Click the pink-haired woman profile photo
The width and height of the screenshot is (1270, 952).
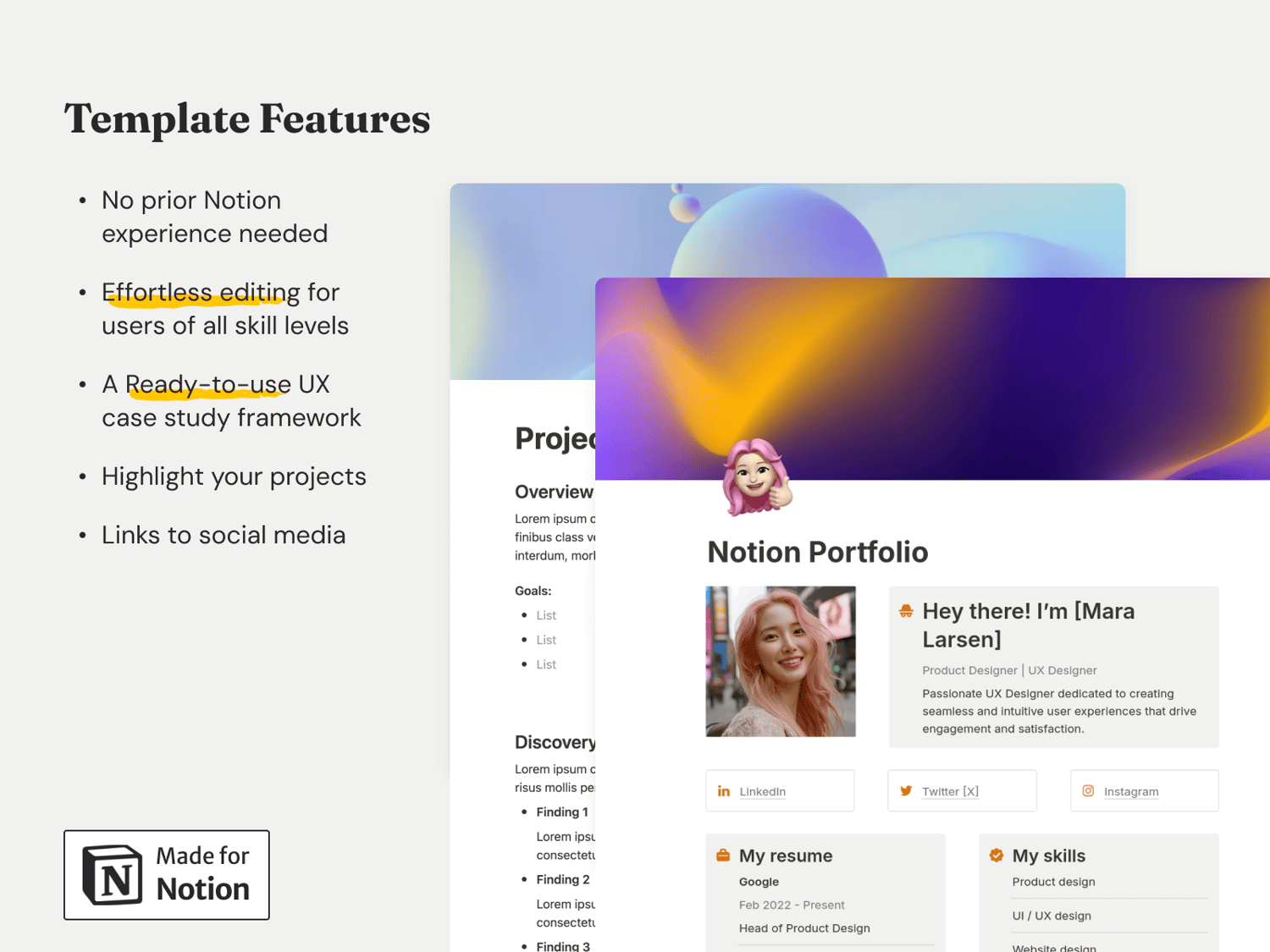pos(781,661)
